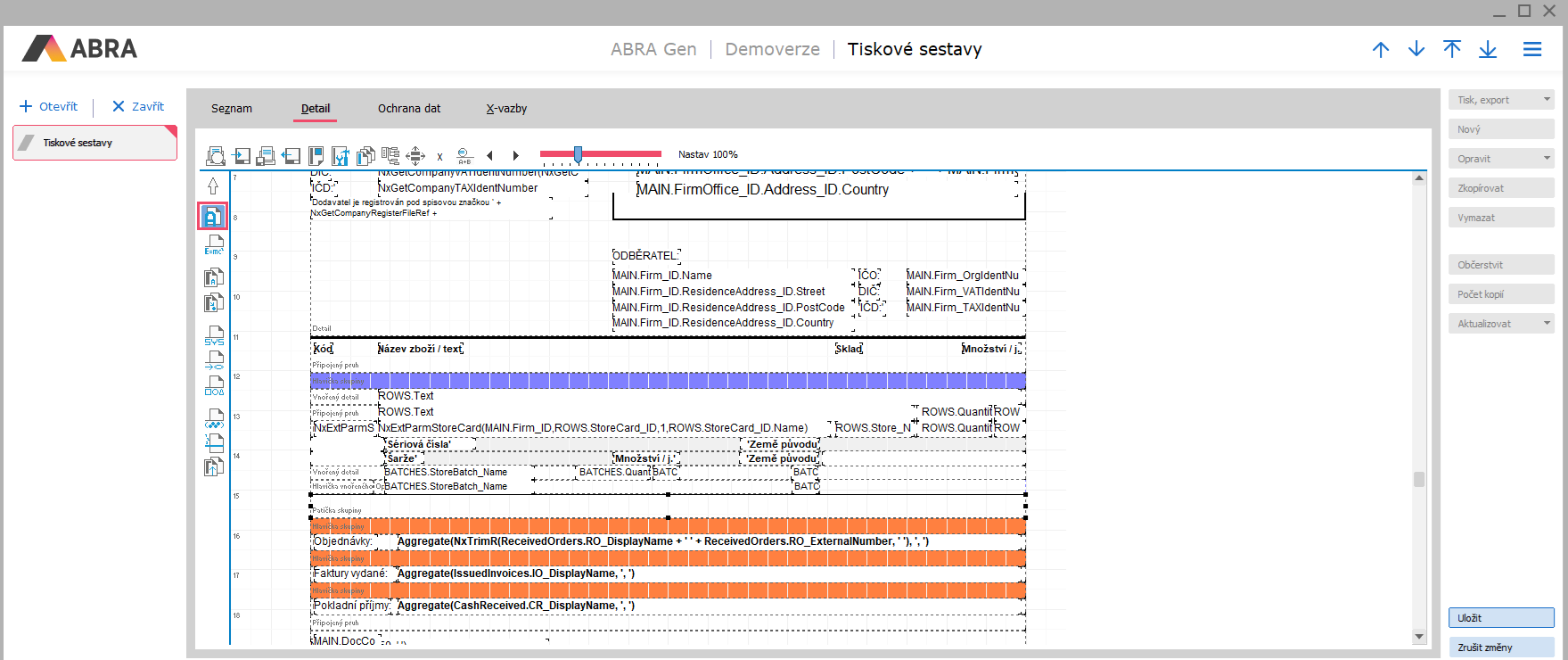
Task: Click the left triangle previous arrow
Action: point(489,156)
